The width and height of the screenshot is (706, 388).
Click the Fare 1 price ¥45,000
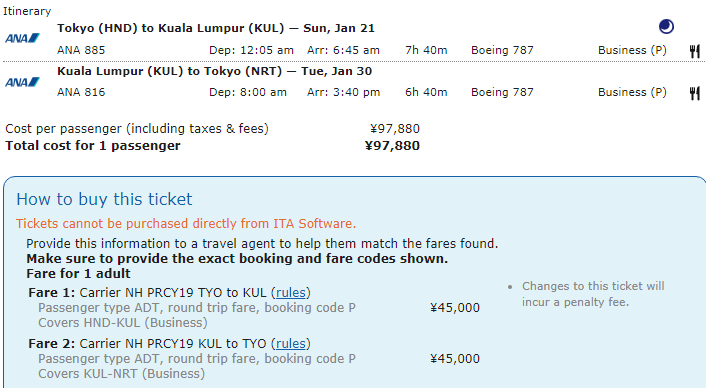[455, 308]
